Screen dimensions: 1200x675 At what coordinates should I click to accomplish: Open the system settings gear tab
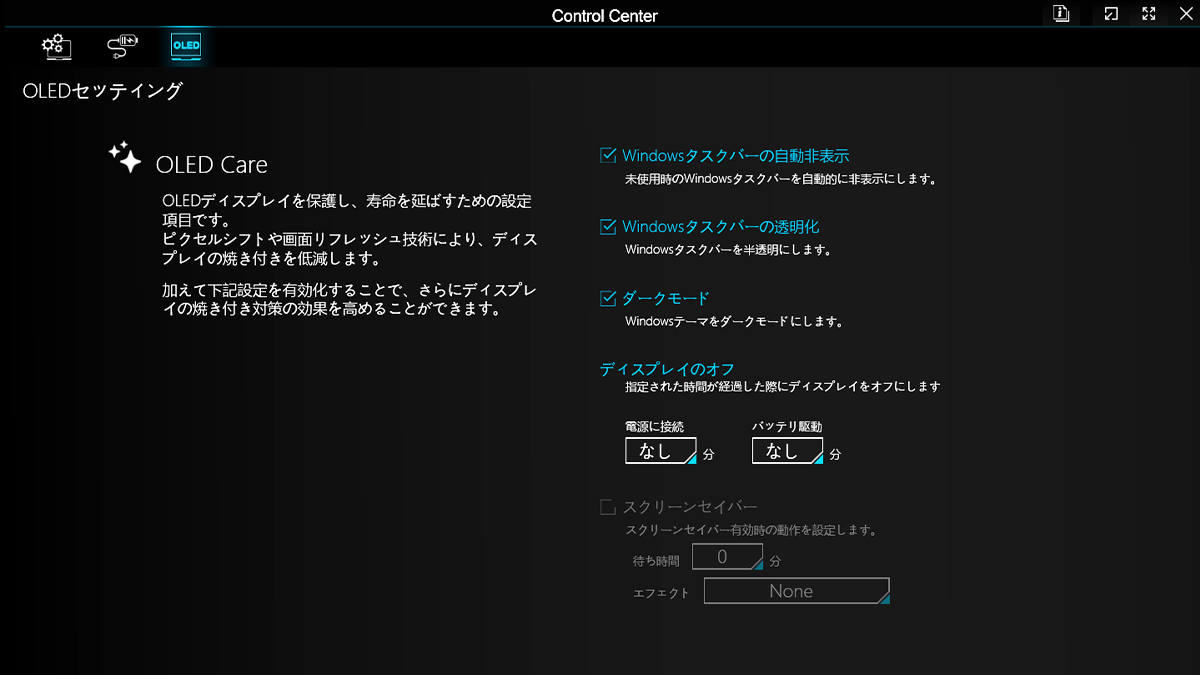click(56, 46)
